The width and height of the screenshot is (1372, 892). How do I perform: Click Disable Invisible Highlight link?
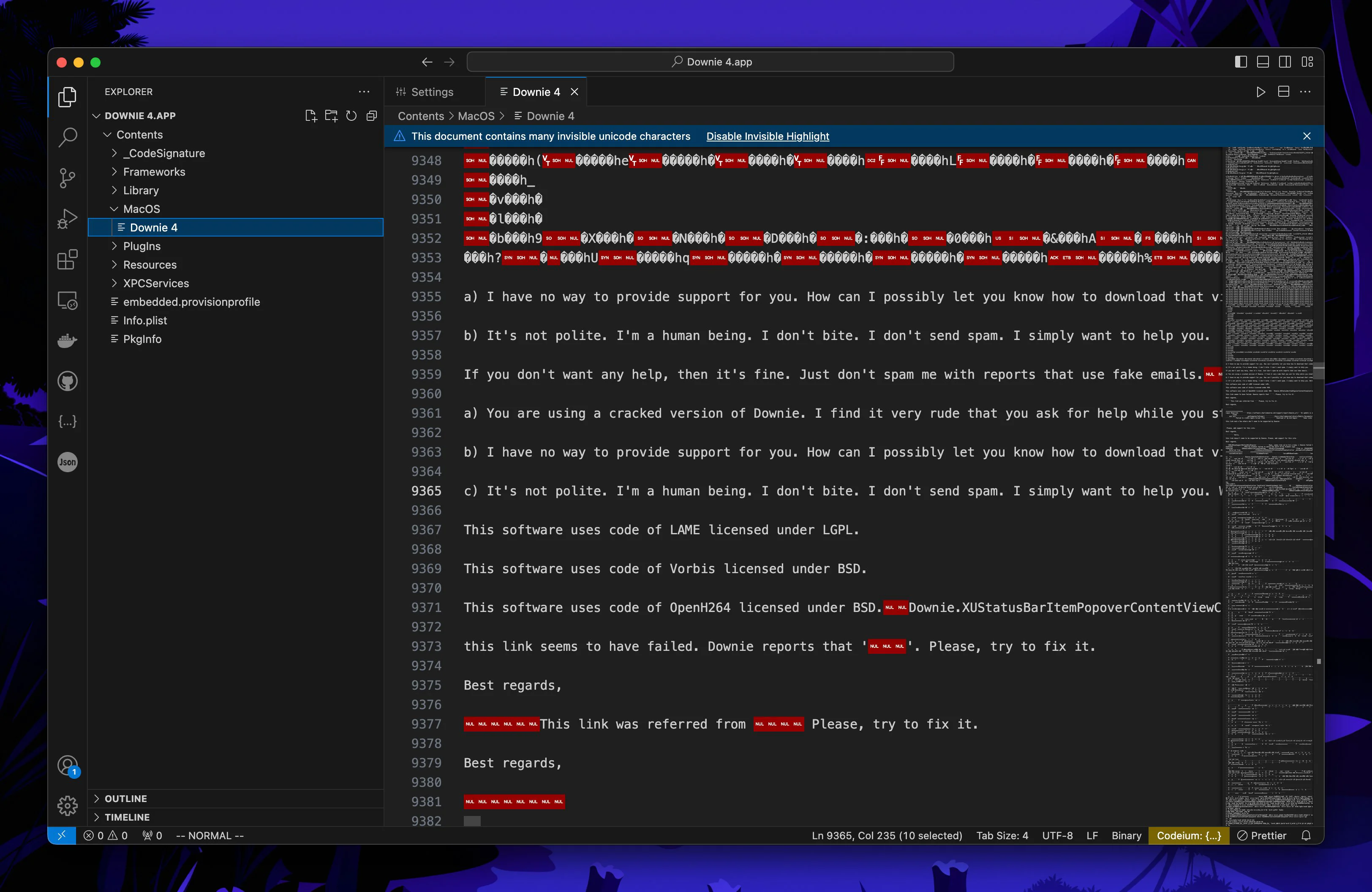coord(767,136)
